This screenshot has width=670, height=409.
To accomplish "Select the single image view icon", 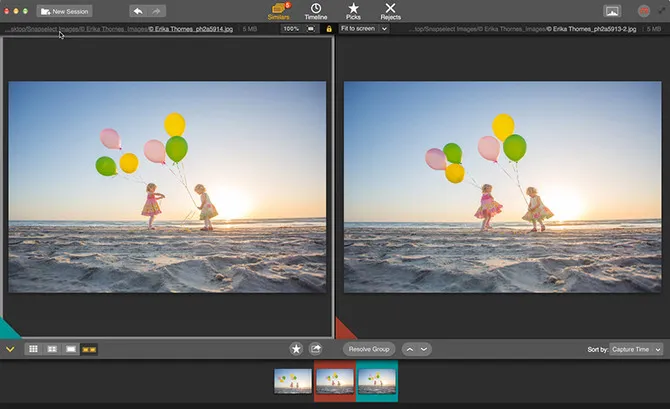I will 70,349.
